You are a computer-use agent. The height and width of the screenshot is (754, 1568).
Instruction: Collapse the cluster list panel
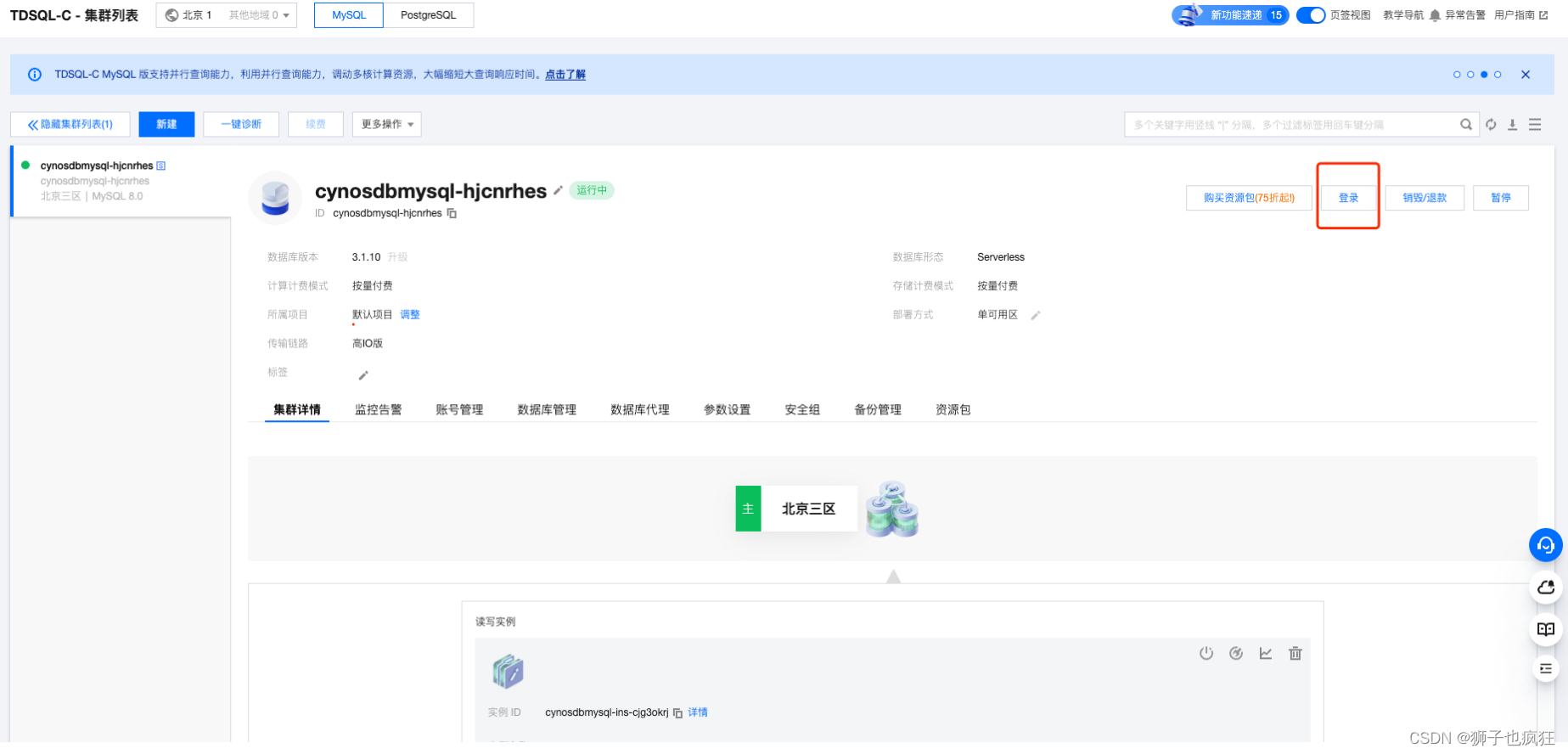tap(70, 124)
